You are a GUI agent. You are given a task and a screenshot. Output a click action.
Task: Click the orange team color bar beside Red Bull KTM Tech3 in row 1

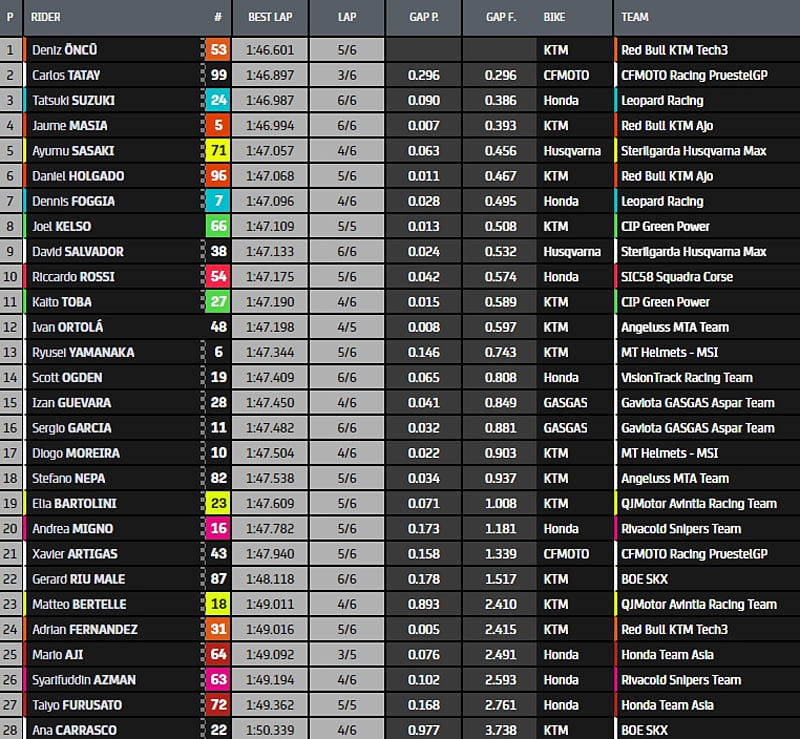[x=616, y=50]
